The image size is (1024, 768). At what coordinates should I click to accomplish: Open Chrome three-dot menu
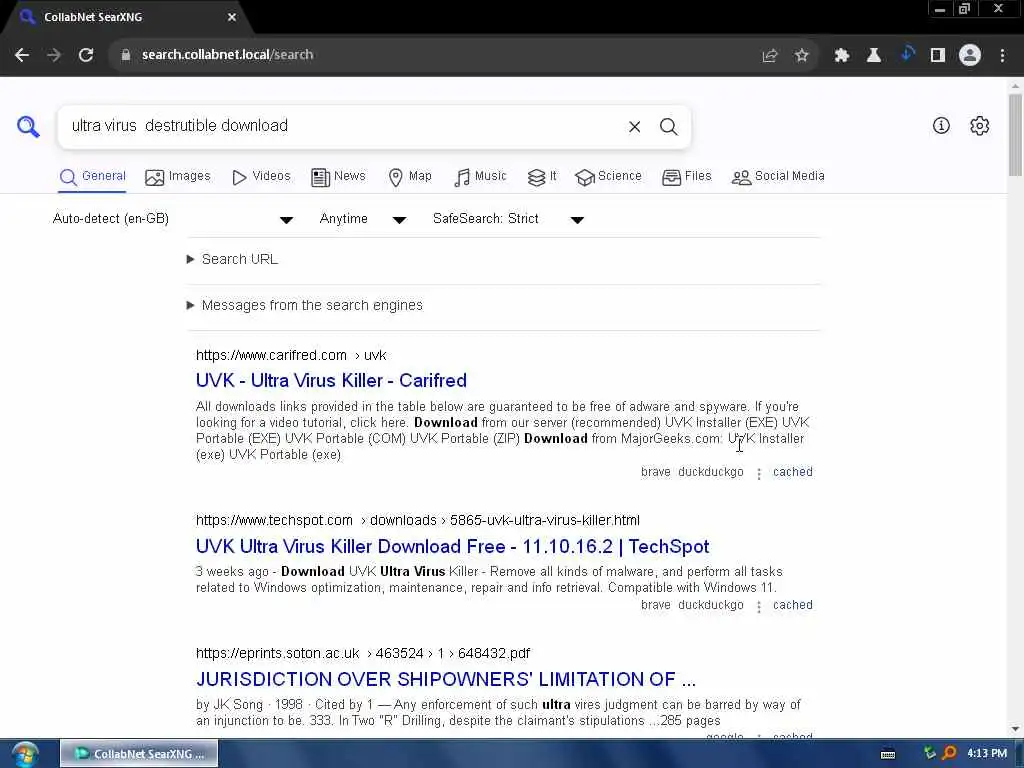[1002, 56]
